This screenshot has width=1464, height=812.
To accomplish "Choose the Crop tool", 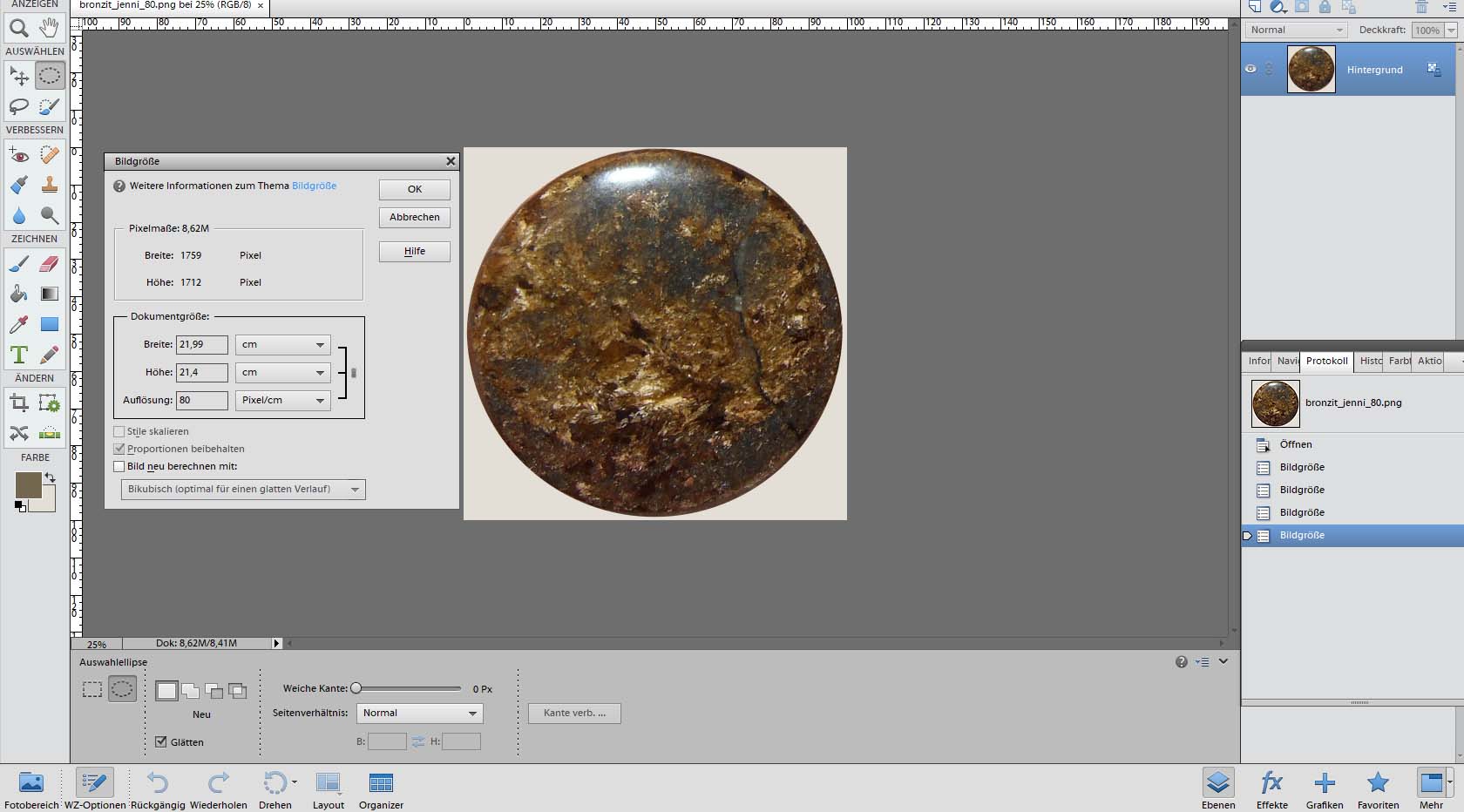I will [x=18, y=403].
